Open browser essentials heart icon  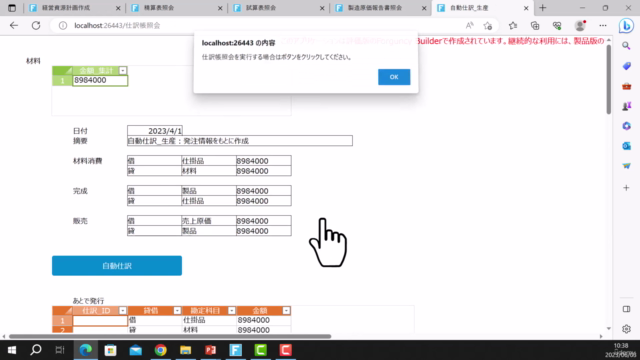[557, 26]
